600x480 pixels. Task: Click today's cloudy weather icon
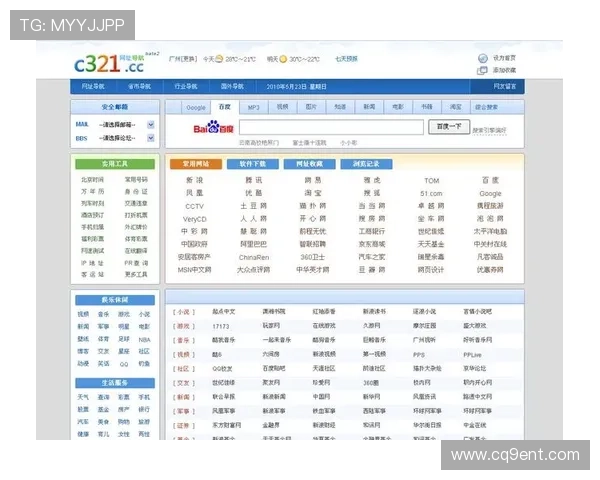[219, 59]
